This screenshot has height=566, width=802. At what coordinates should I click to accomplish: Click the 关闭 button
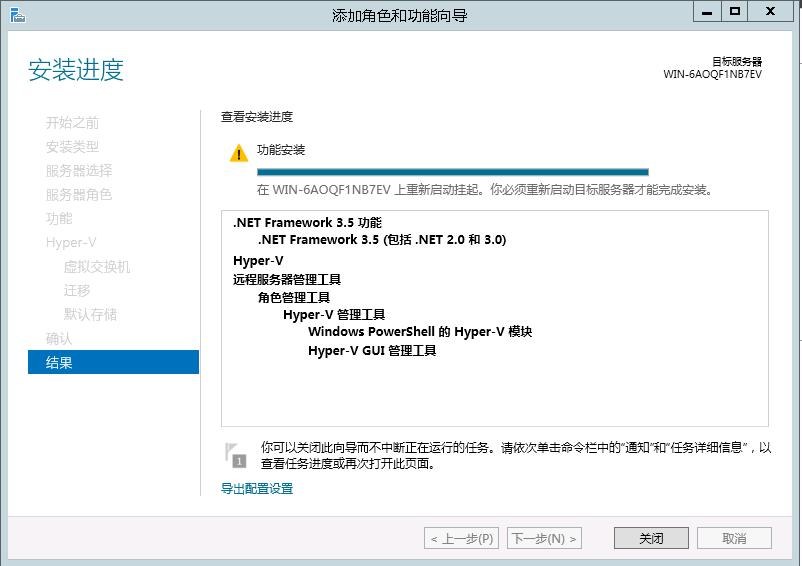click(651, 538)
